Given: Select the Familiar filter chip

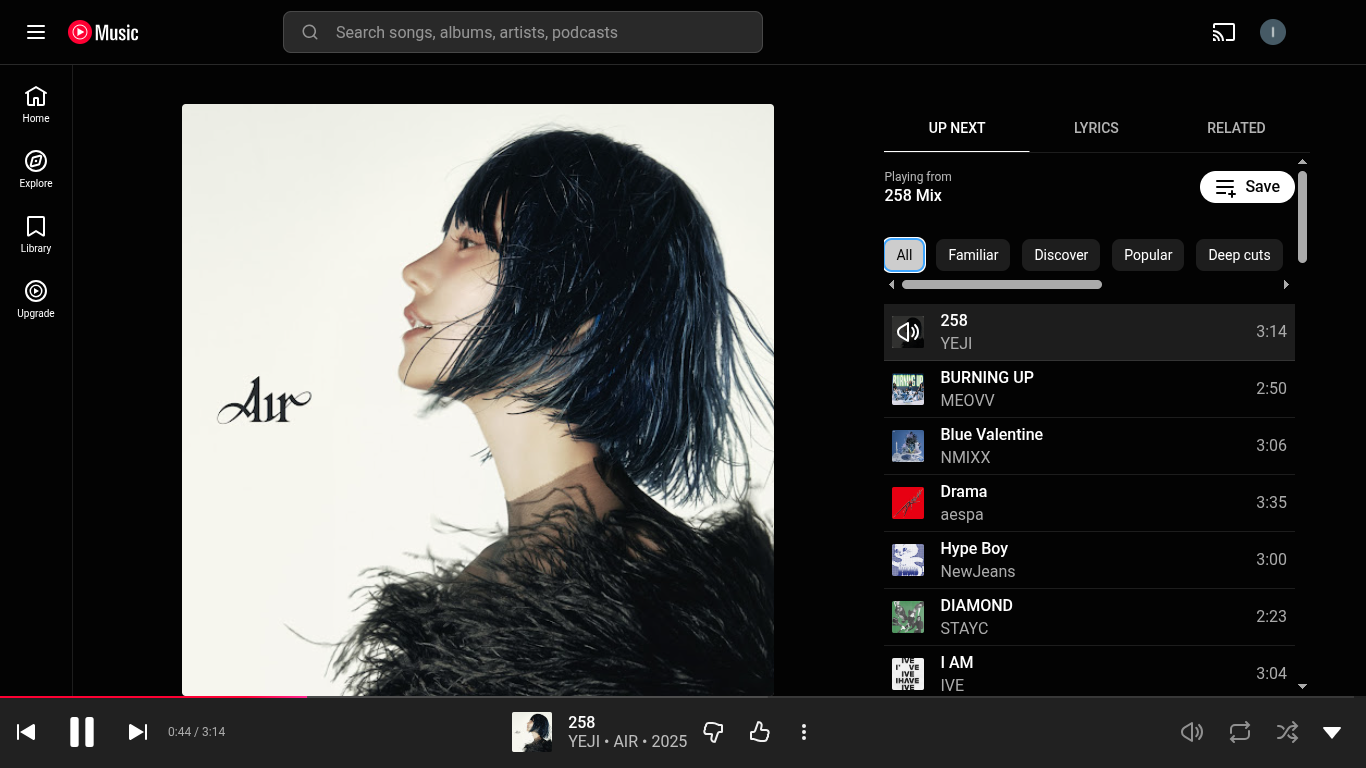Looking at the screenshot, I should 973,255.
